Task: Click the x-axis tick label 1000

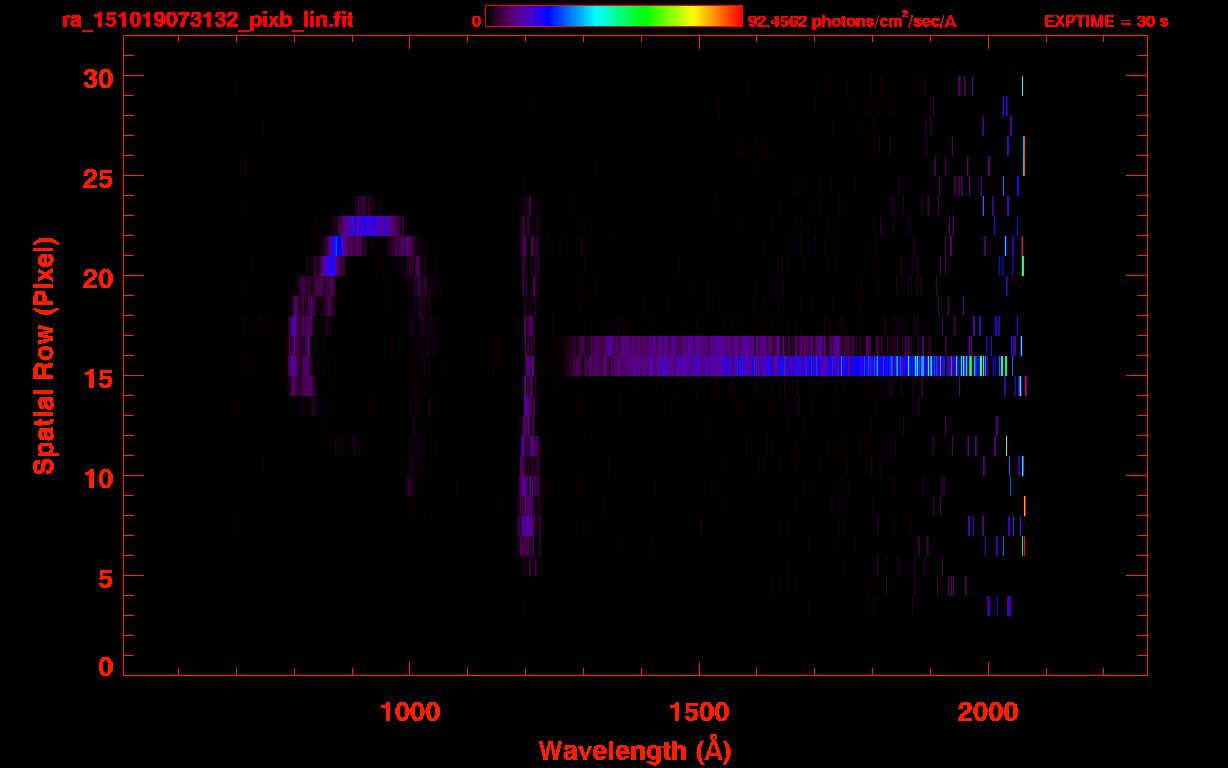Action: click(x=410, y=711)
